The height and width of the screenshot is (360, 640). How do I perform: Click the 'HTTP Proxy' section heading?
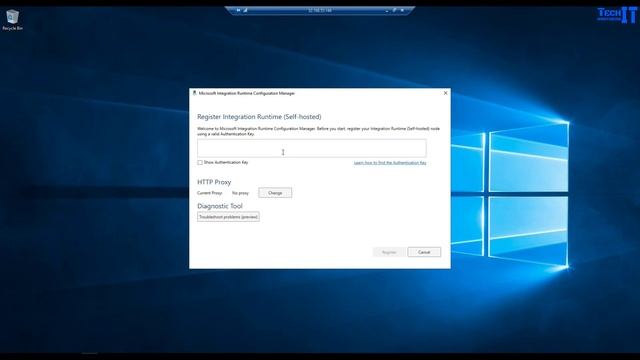point(214,182)
